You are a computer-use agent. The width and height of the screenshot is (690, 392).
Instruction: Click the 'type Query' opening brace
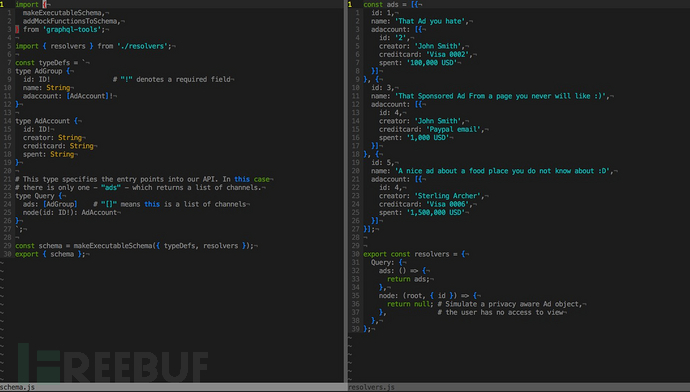pyautogui.click(x=60, y=196)
